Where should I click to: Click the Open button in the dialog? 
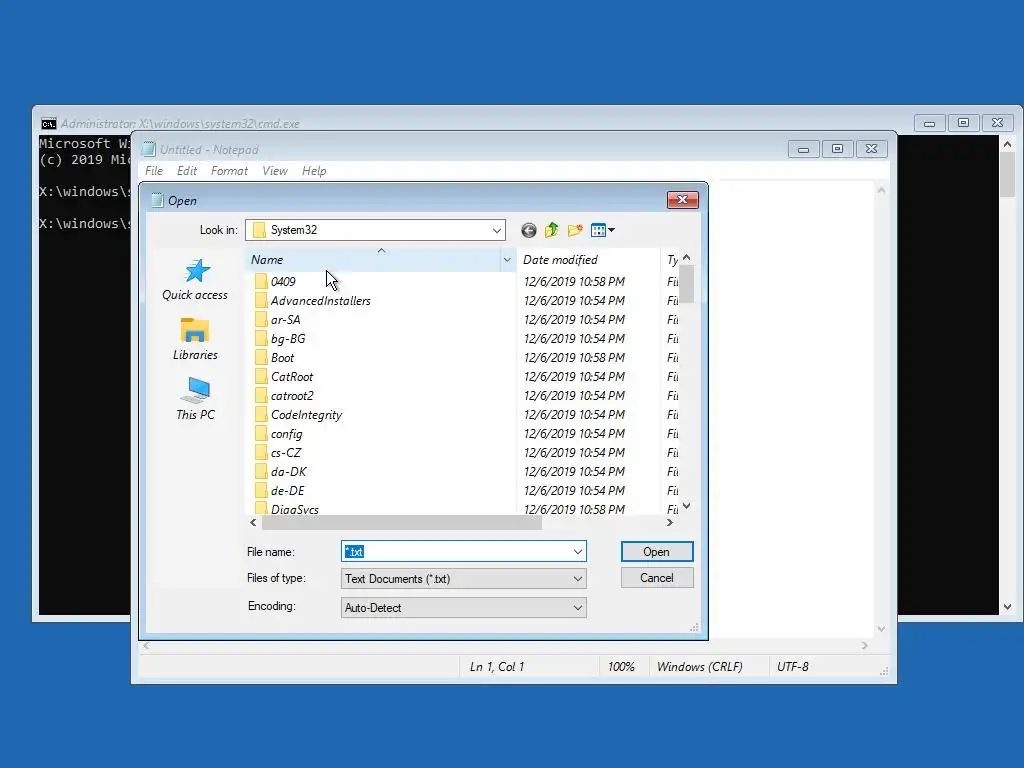(x=656, y=552)
